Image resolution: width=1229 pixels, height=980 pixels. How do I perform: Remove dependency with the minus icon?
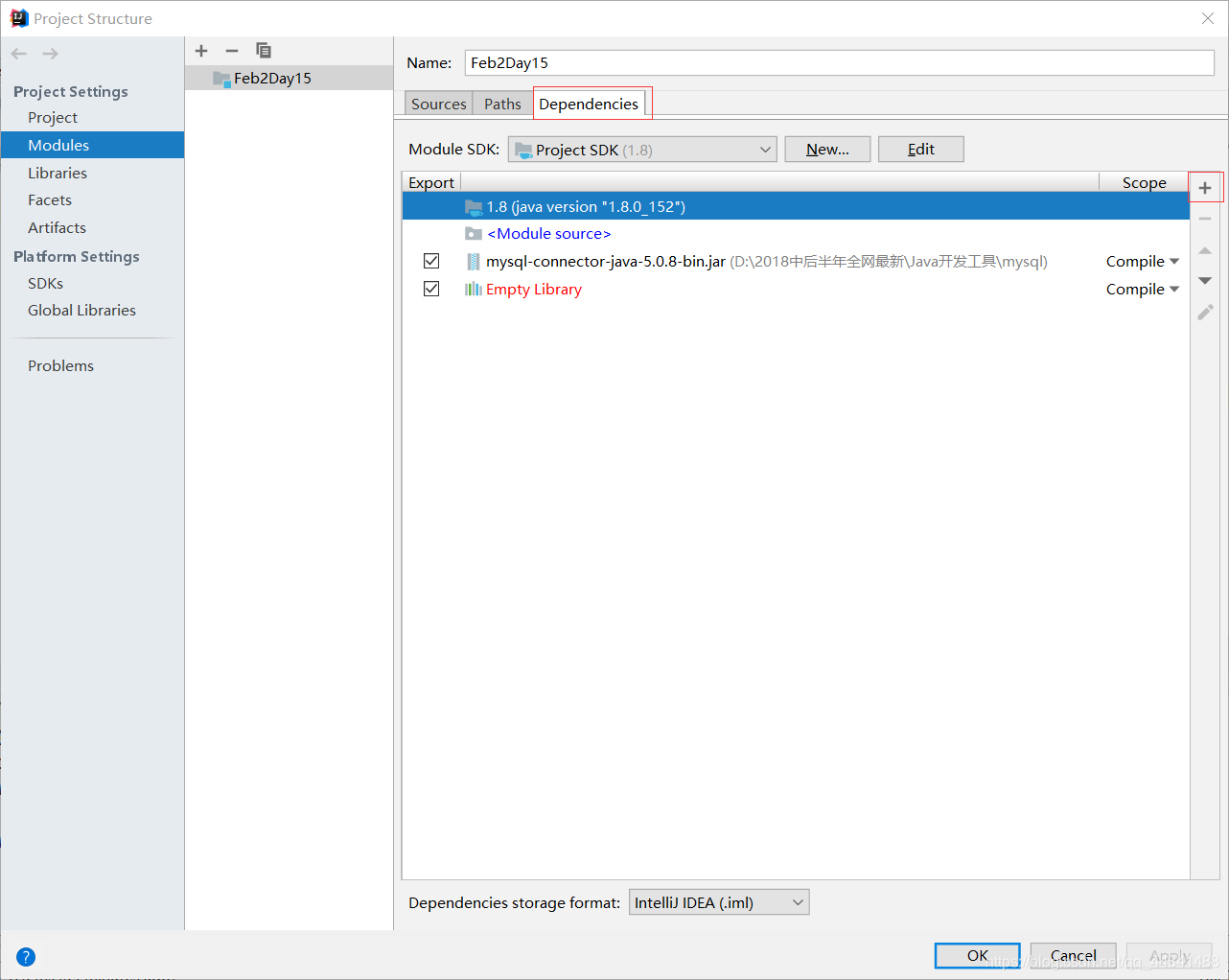(x=1205, y=219)
